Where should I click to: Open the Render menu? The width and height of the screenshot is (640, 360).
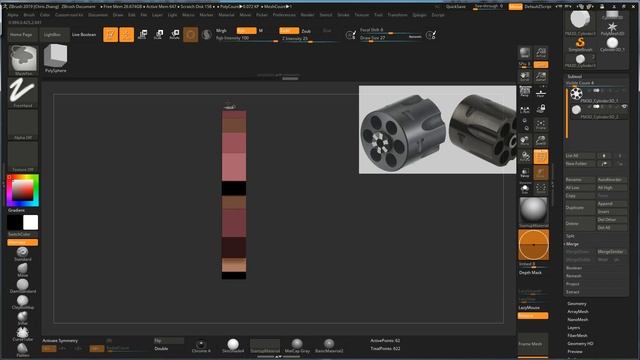(307, 15)
